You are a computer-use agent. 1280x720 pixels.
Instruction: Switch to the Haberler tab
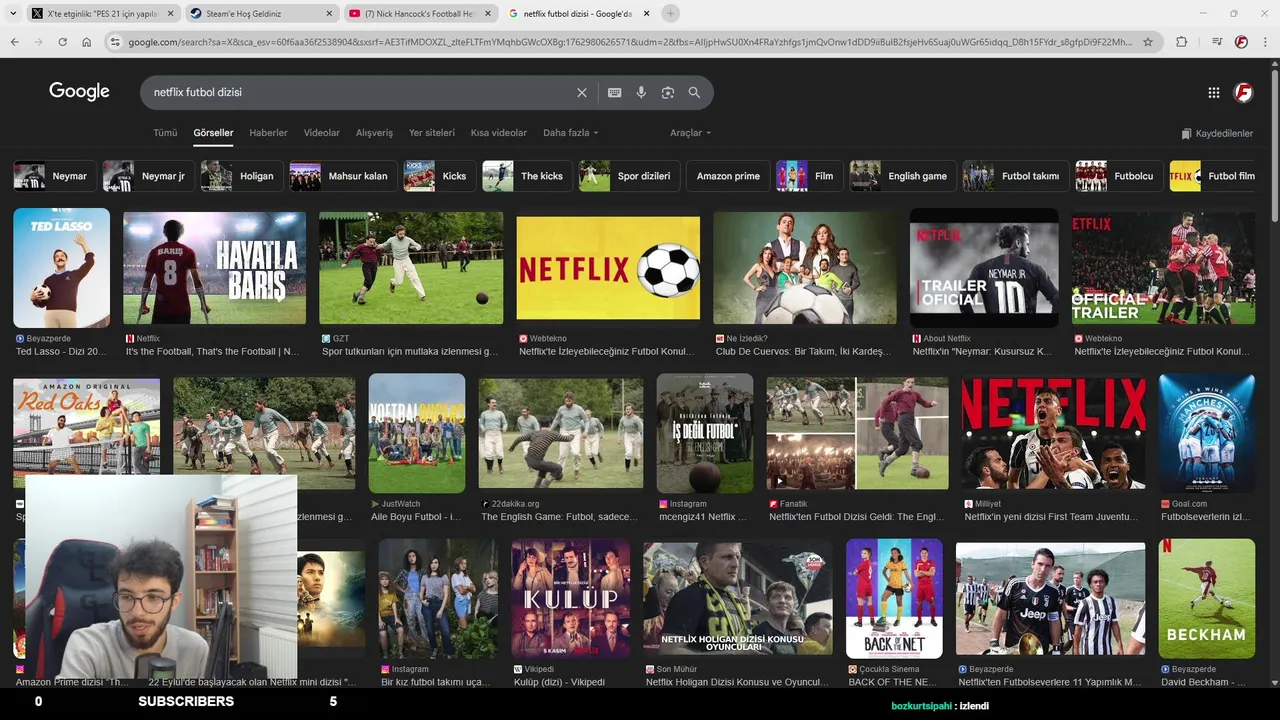pos(268,133)
